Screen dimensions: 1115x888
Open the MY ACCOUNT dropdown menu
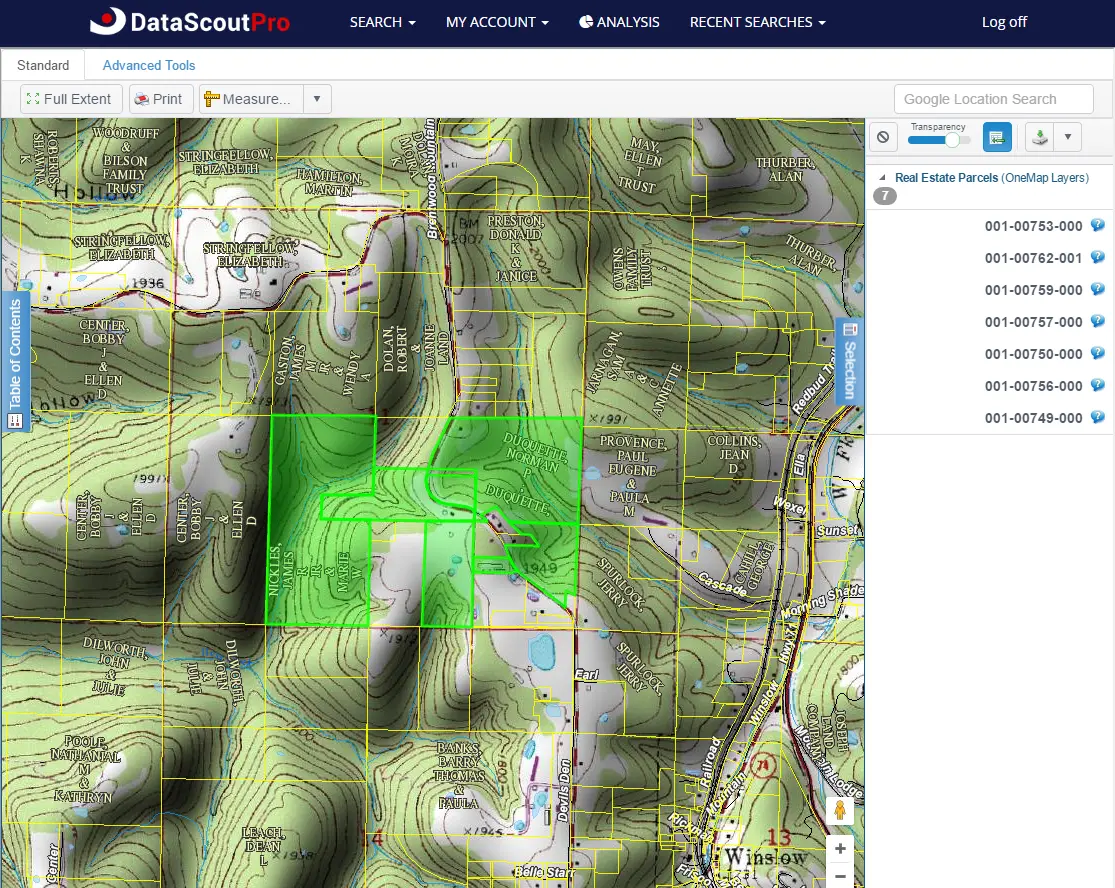[497, 22]
